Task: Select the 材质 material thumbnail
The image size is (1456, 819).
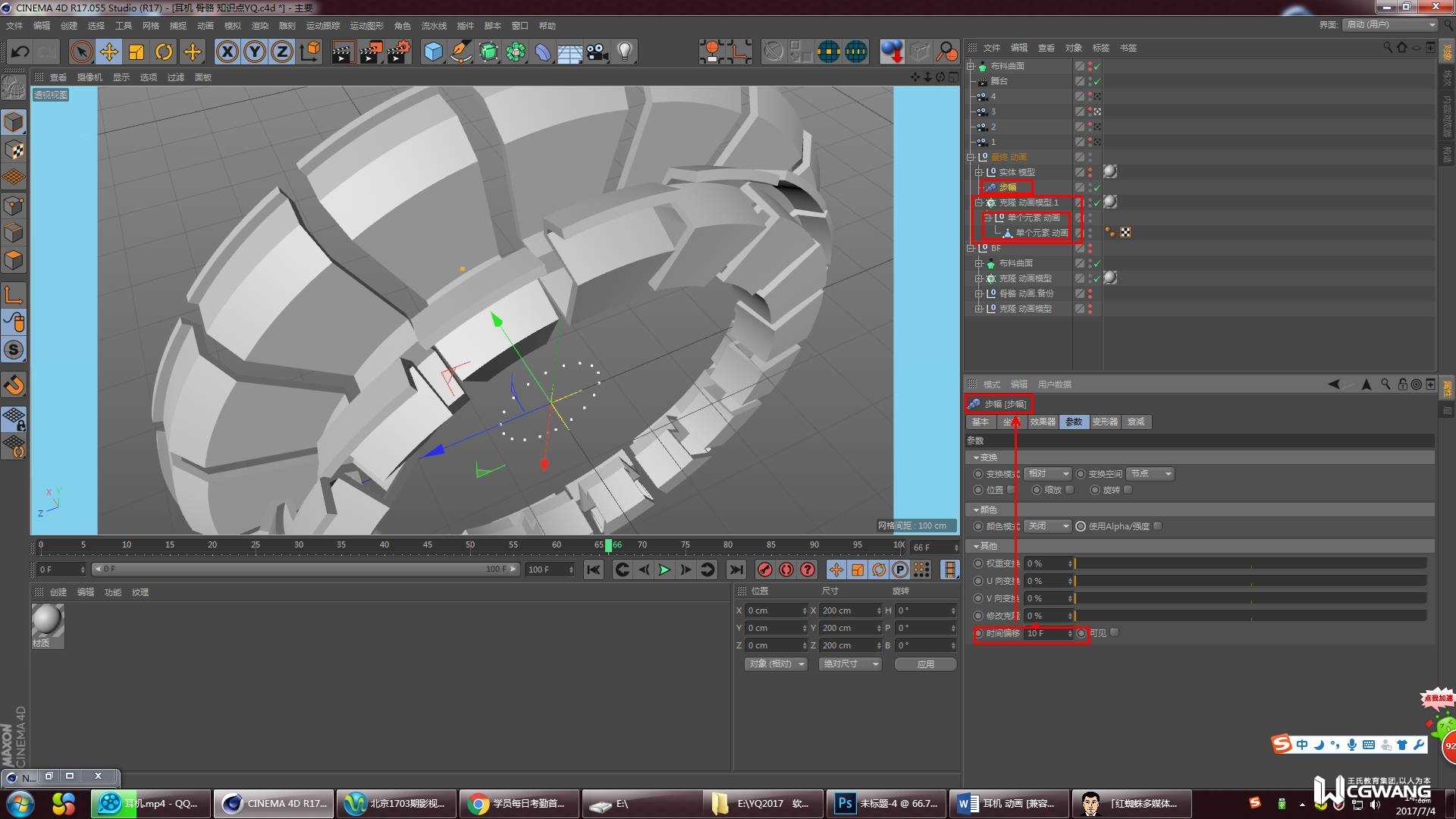Action: 47,620
